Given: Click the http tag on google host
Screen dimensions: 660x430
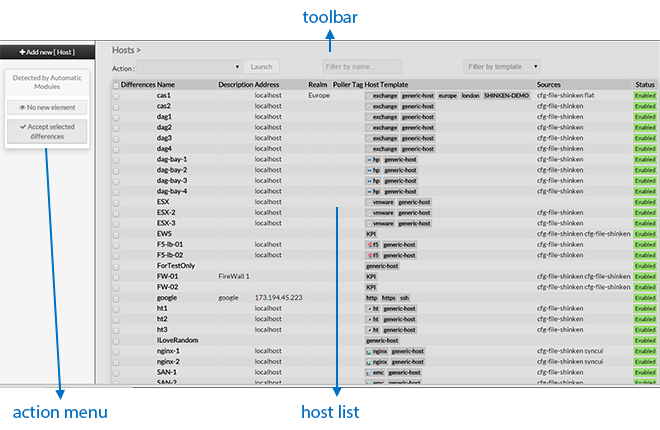Looking at the screenshot, I should point(371,297).
